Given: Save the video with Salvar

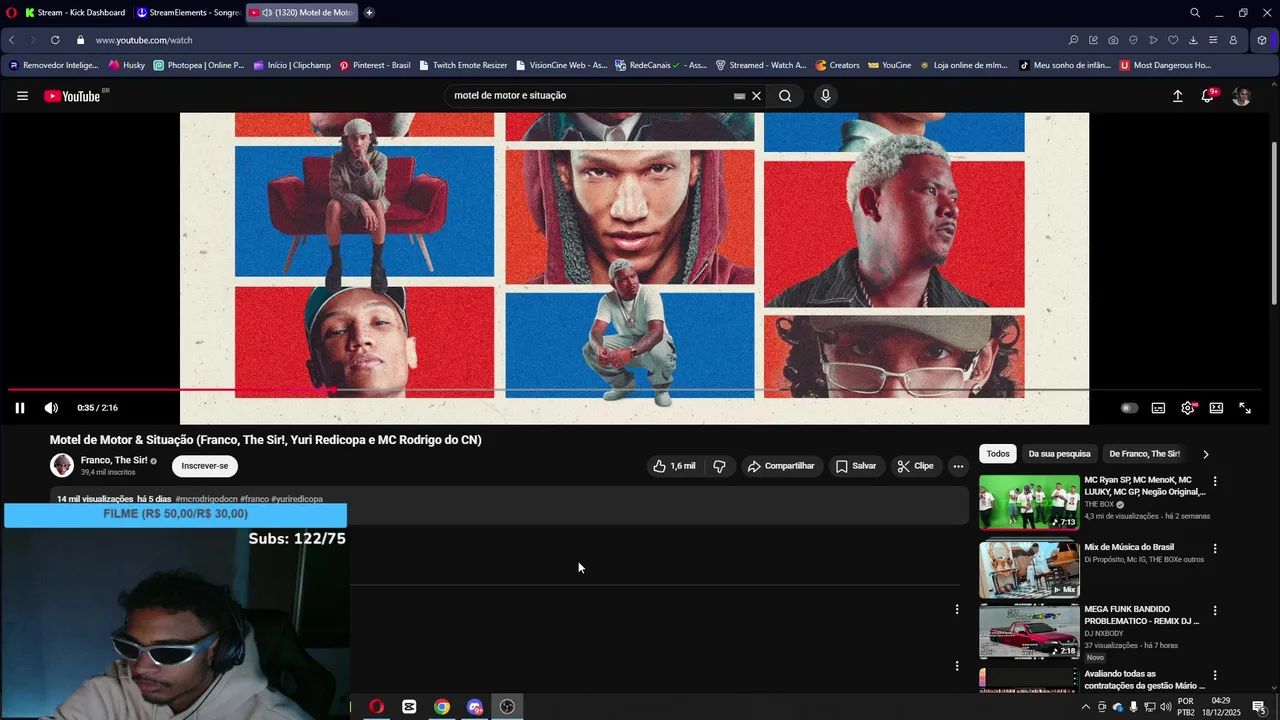Looking at the screenshot, I should [x=856, y=466].
